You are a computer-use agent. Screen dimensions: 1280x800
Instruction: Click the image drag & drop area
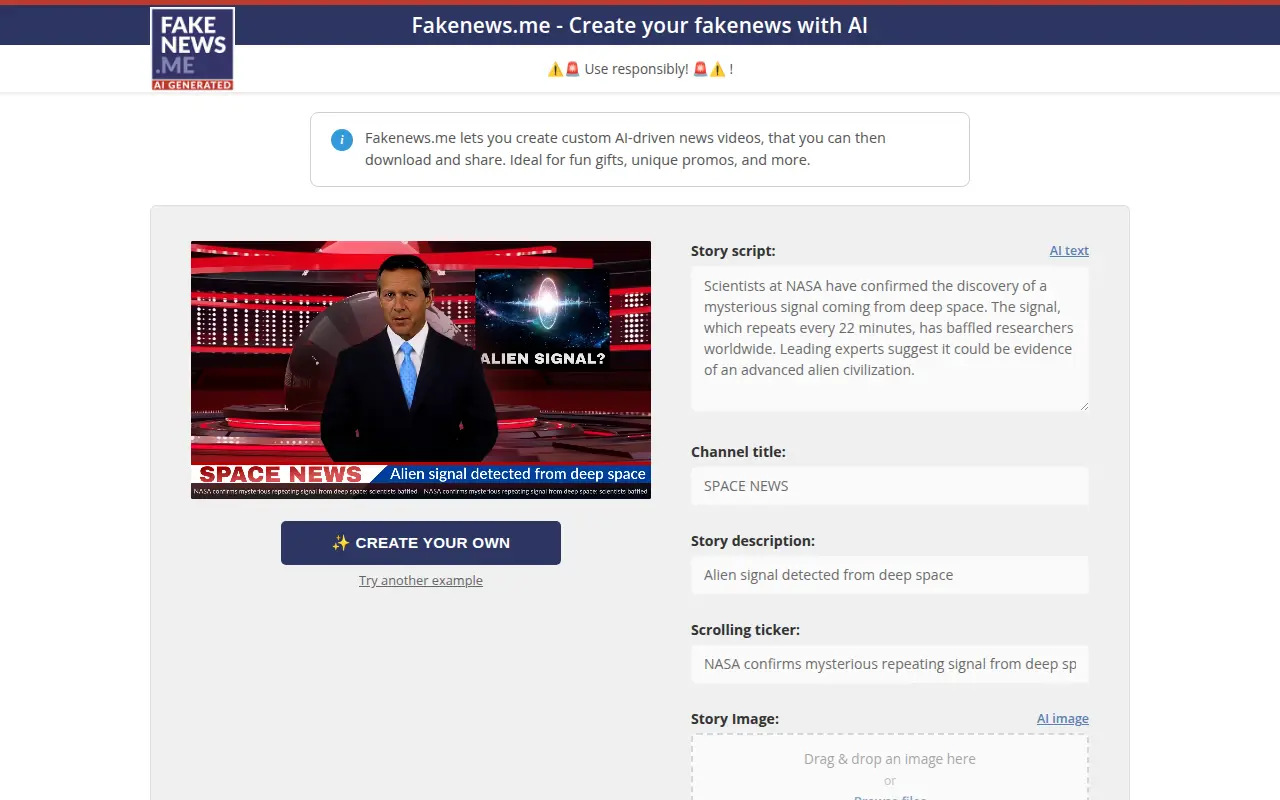890,768
